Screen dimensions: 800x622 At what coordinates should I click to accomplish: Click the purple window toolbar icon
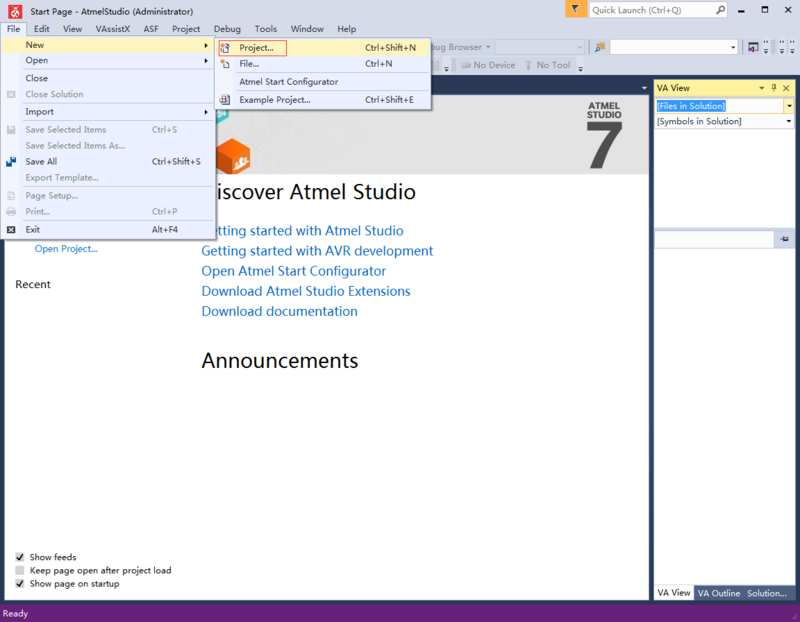coord(753,47)
